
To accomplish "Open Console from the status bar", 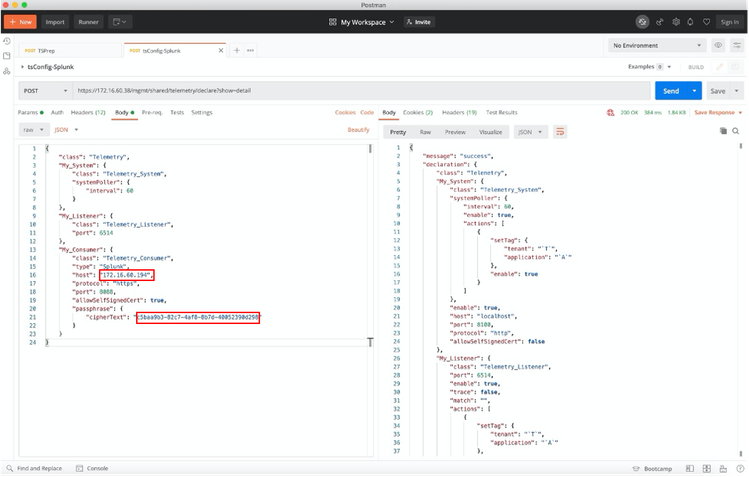I will (x=97, y=468).
